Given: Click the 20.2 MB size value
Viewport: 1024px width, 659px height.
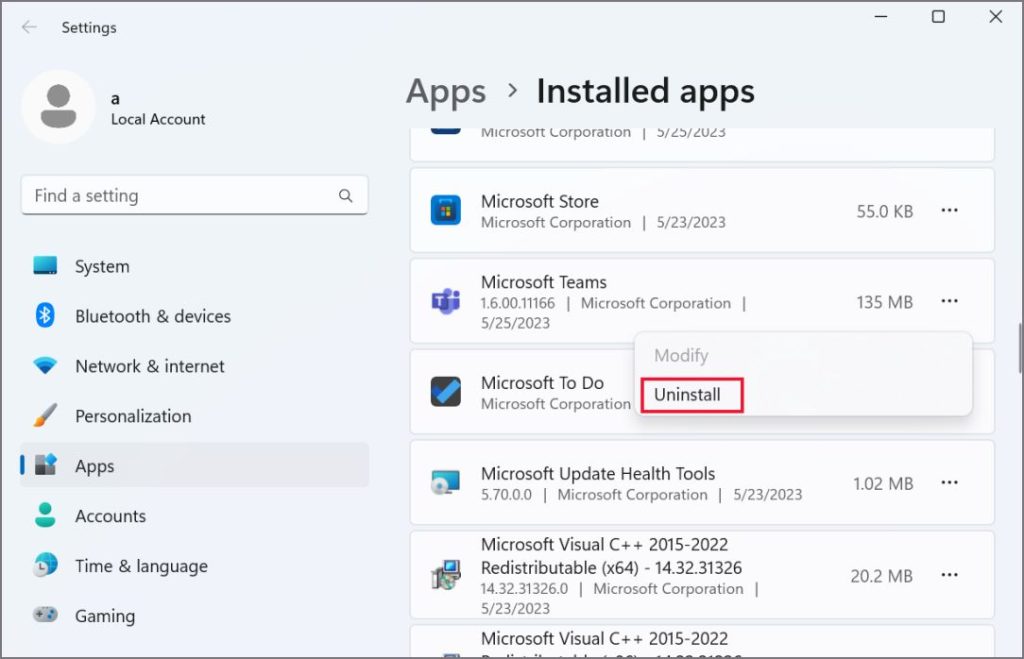Looking at the screenshot, I should pos(881,576).
